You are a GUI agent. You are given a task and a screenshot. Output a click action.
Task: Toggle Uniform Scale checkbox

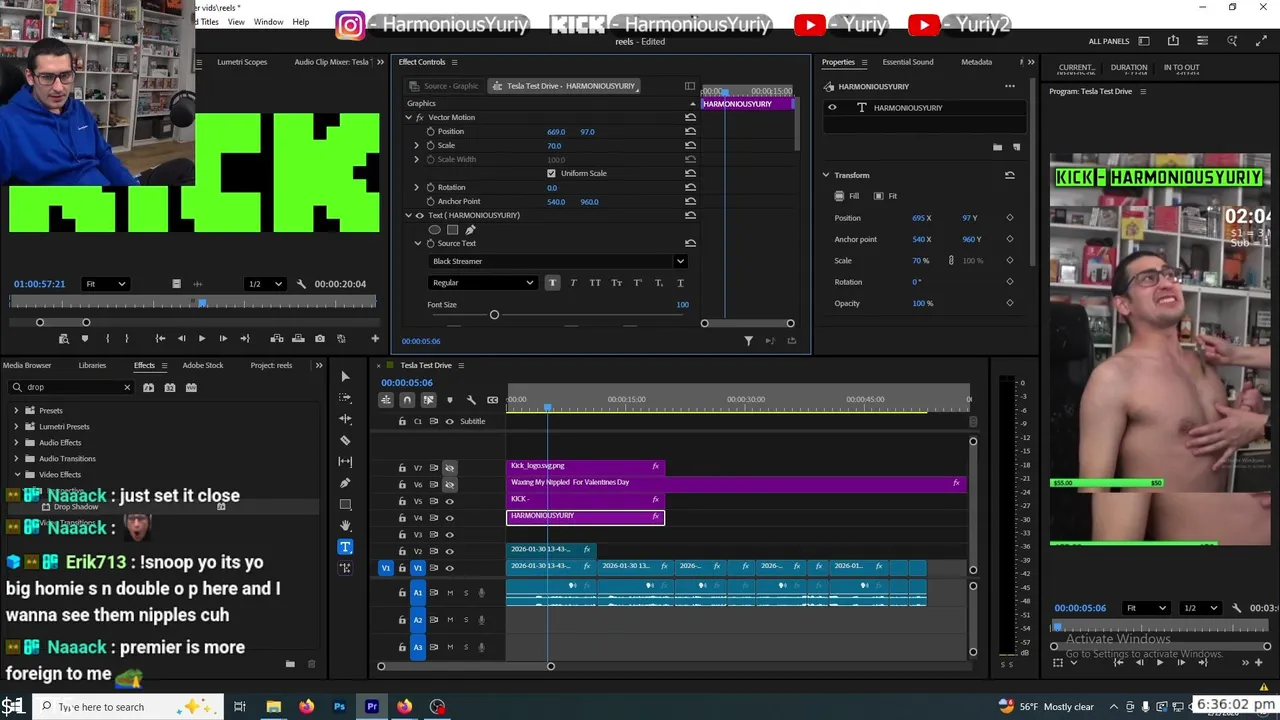[551, 173]
